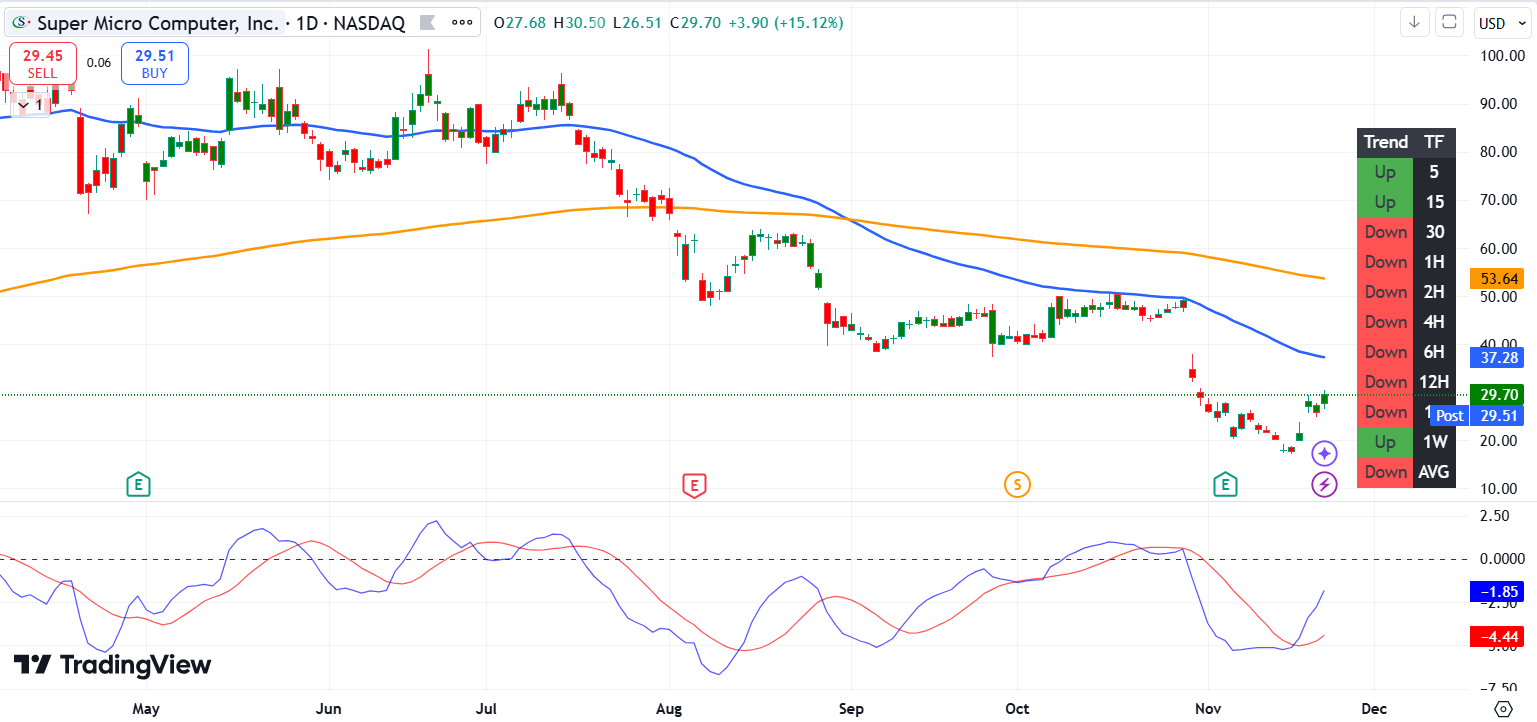Click the fullscreen frame icon near USD

[x=1451, y=23]
